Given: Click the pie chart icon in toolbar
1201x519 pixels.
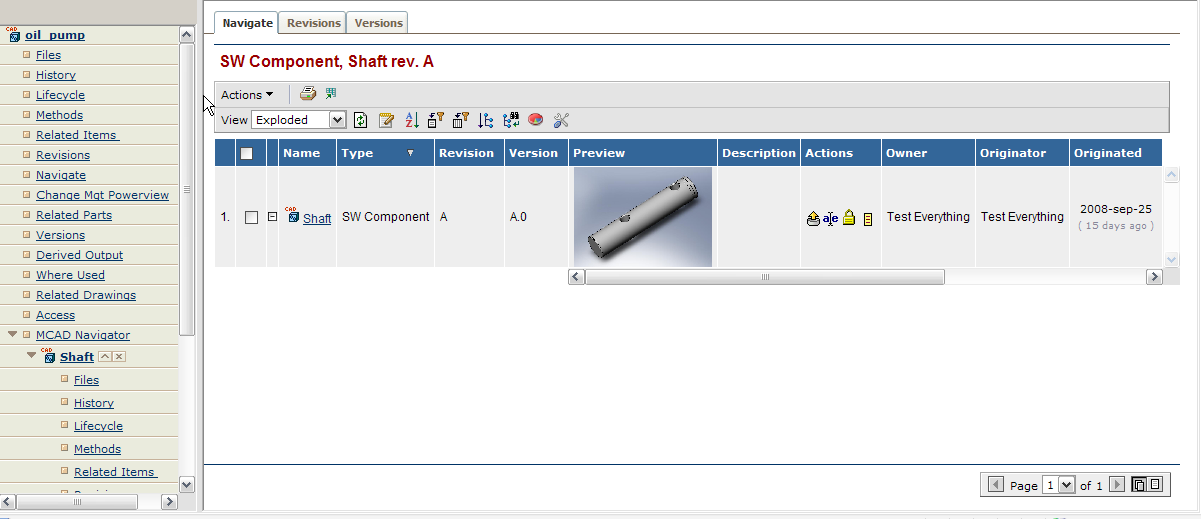Looking at the screenshot, I should pos(536,120).
